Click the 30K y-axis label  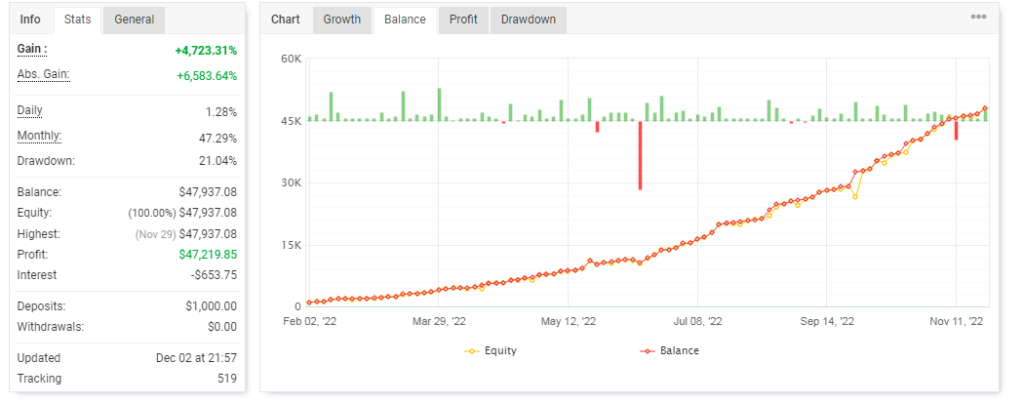coord(290,183)
